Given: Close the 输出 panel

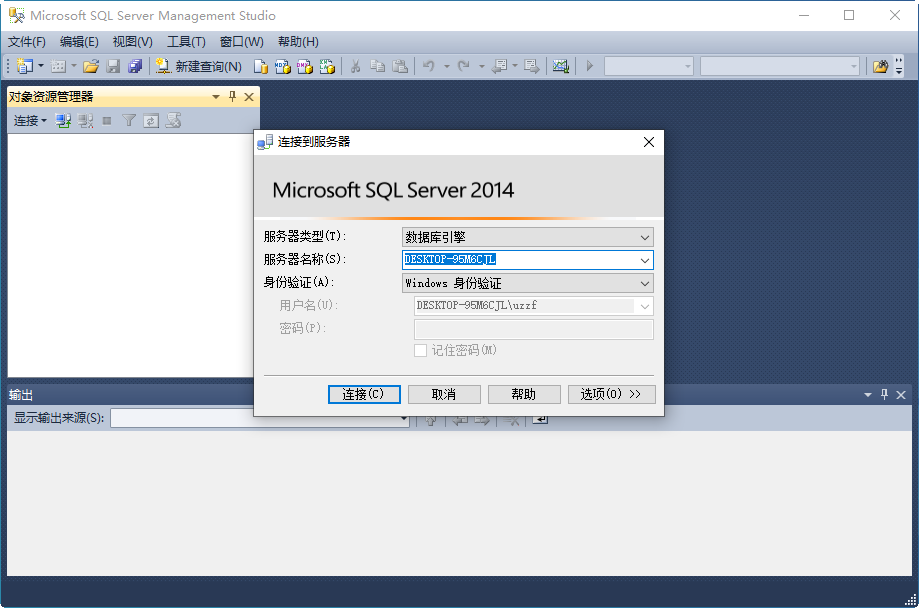Looking at the screenshot, I should pos(901,395).
